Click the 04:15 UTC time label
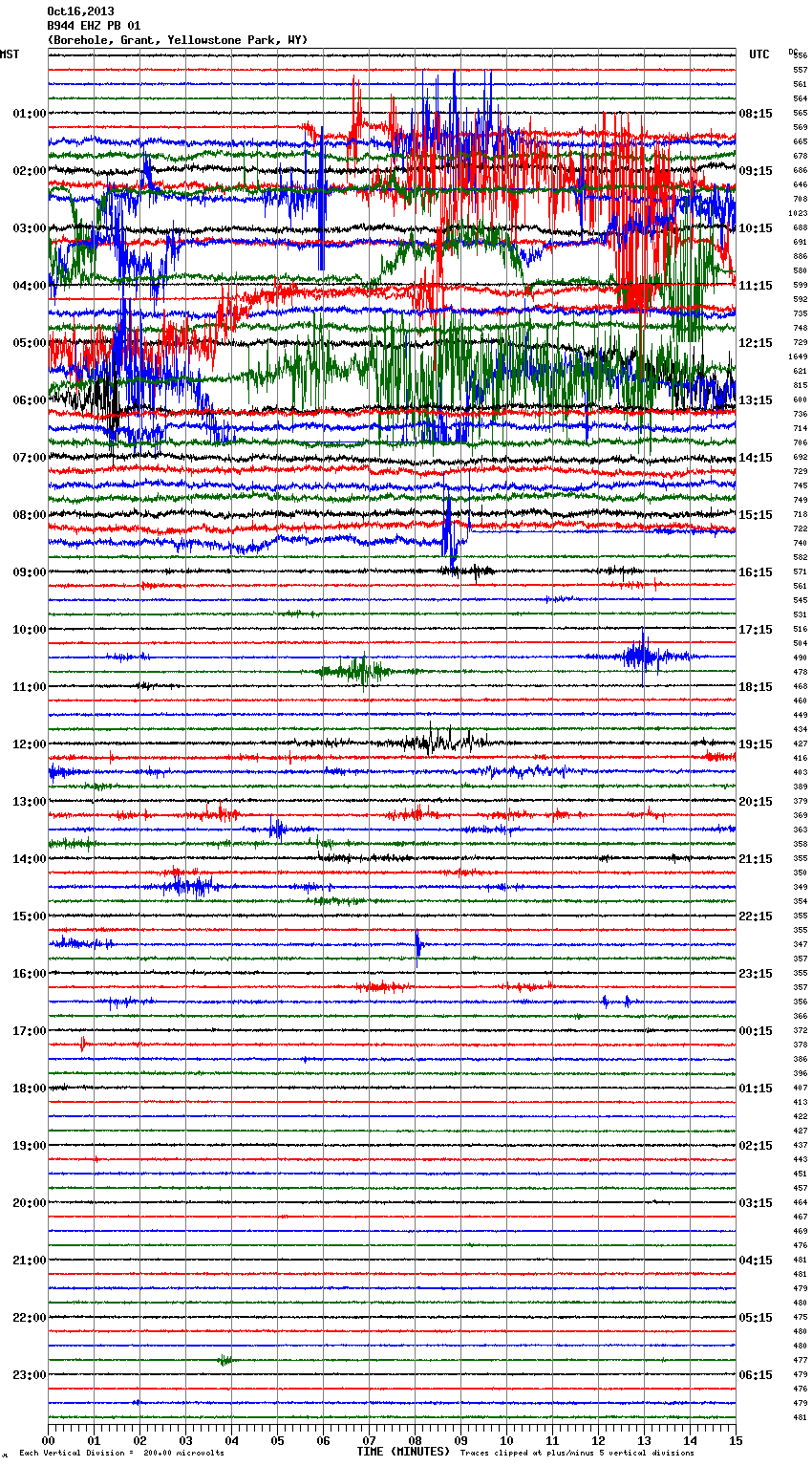 pyautogui.click(x=756, y=1261)
